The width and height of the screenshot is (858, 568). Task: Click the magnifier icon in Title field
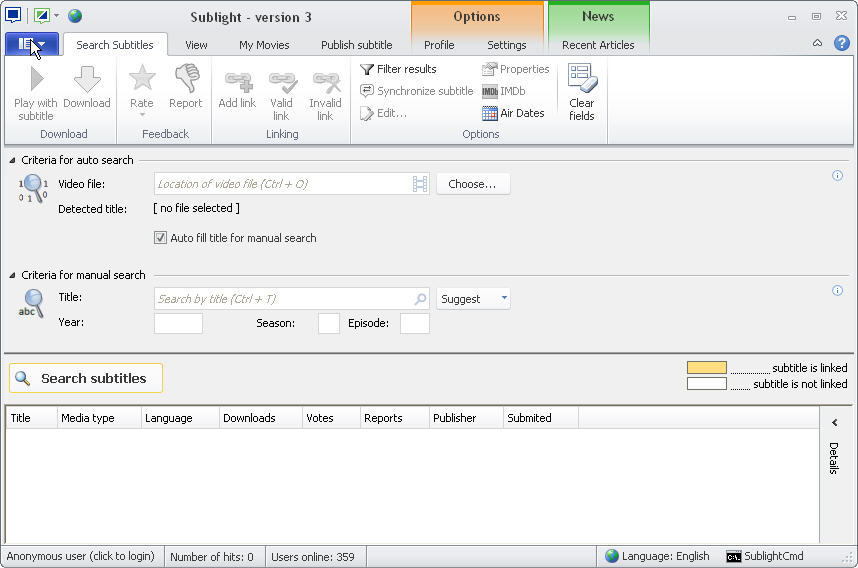point(420,299)
